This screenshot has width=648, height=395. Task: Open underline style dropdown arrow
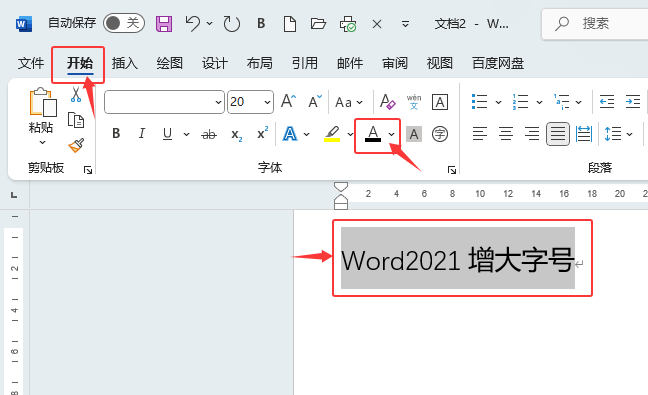(x=186, y=134)
